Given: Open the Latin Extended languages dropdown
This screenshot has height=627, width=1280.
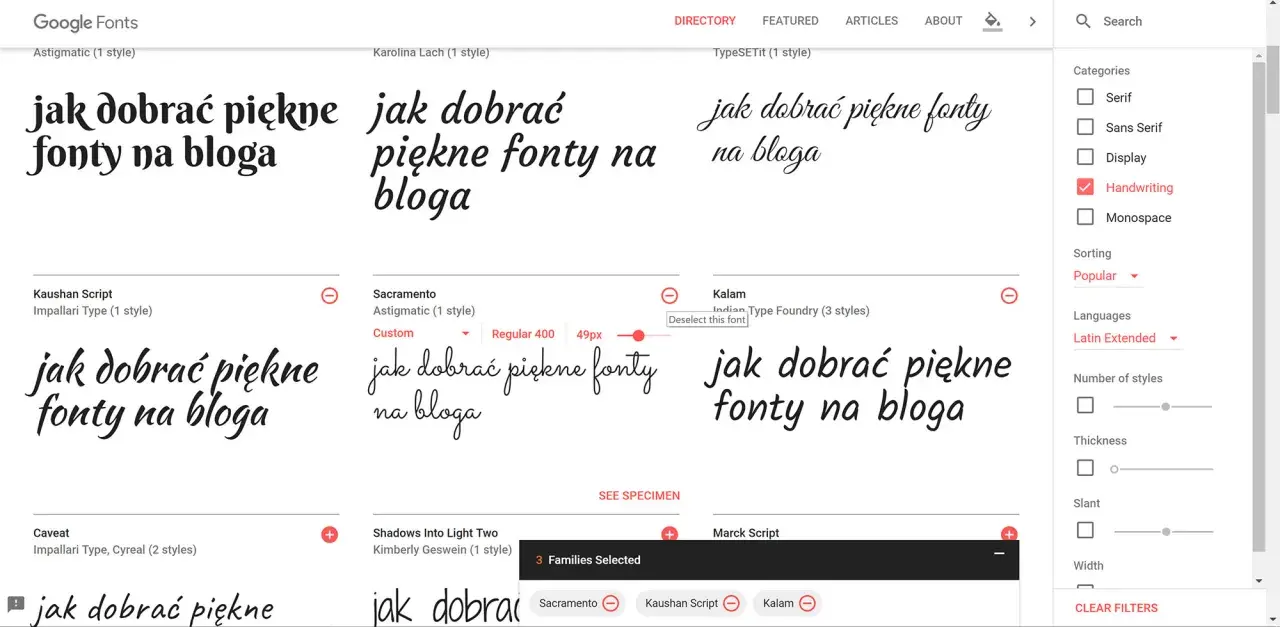Looking at the screenshot, I should pyautogui.click(x=1126, y=338).
